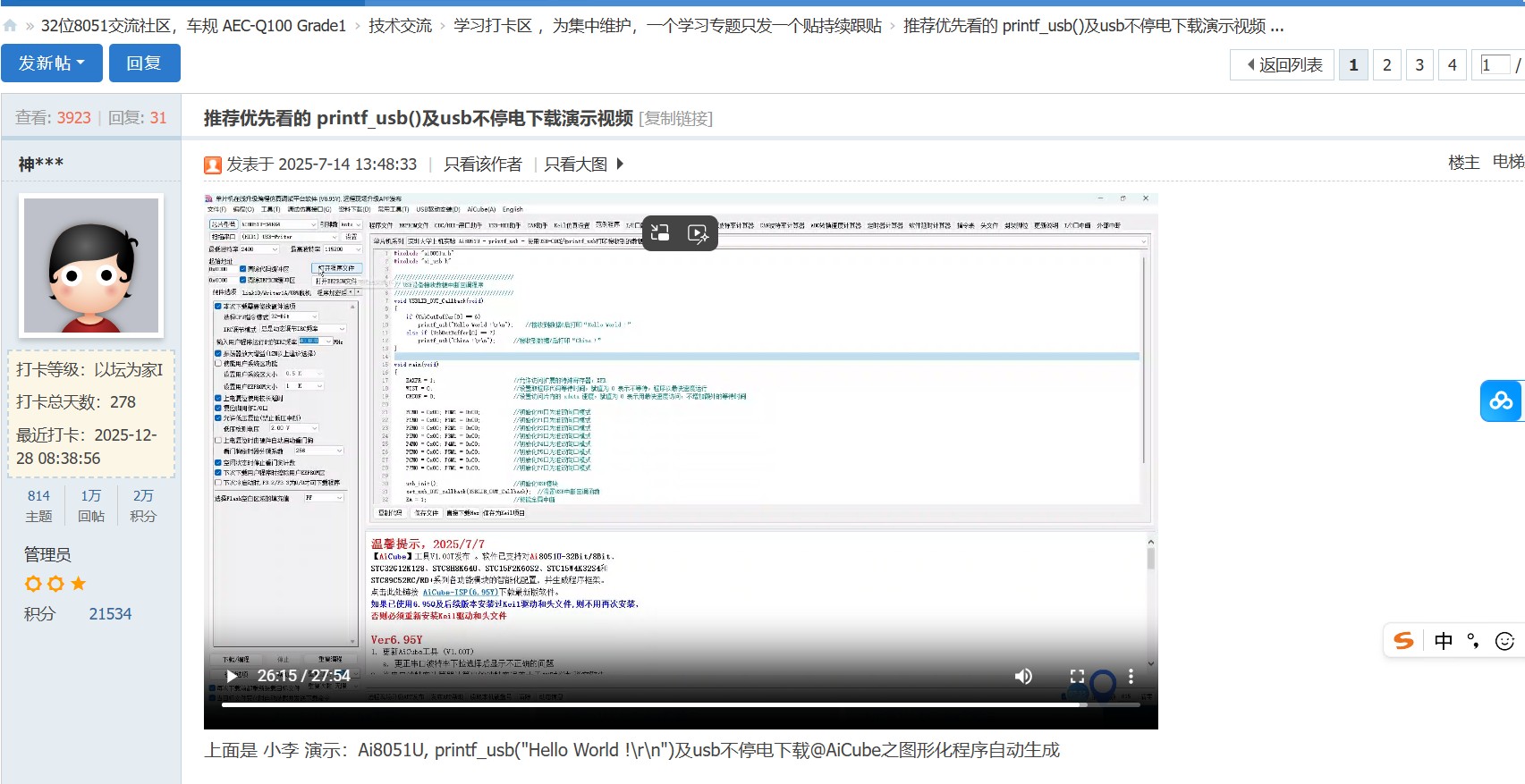Click the thread title 推荐优先看的 printf_usb()
This screenshot has height=784, width=1525.
[x=419, y=118]
